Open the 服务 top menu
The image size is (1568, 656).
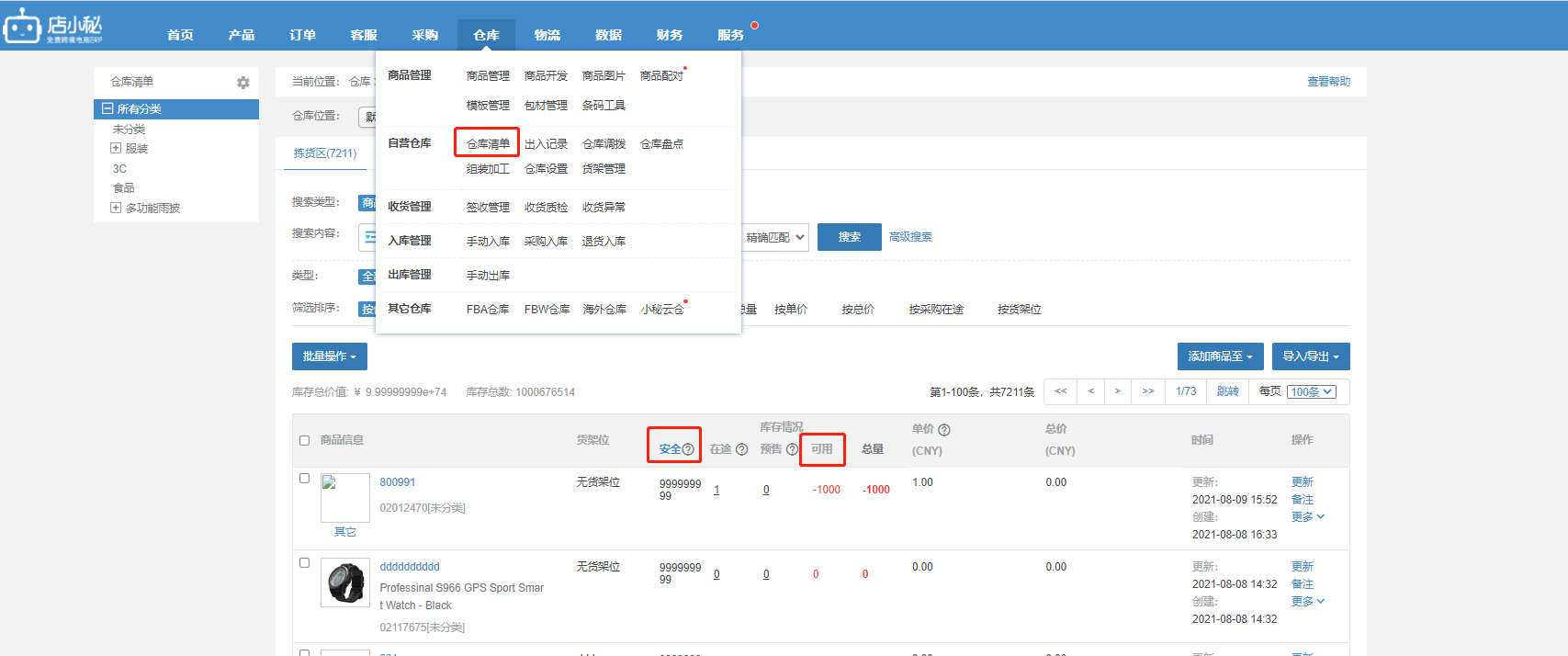pyautogui.click(x=731, y=35)
